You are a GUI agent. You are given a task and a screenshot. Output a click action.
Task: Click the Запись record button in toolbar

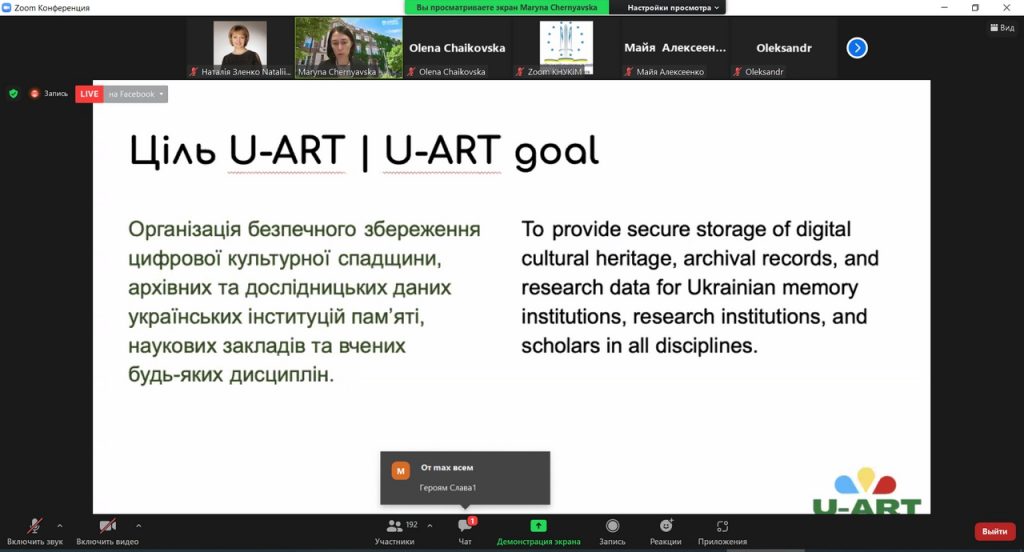(612, 532)
